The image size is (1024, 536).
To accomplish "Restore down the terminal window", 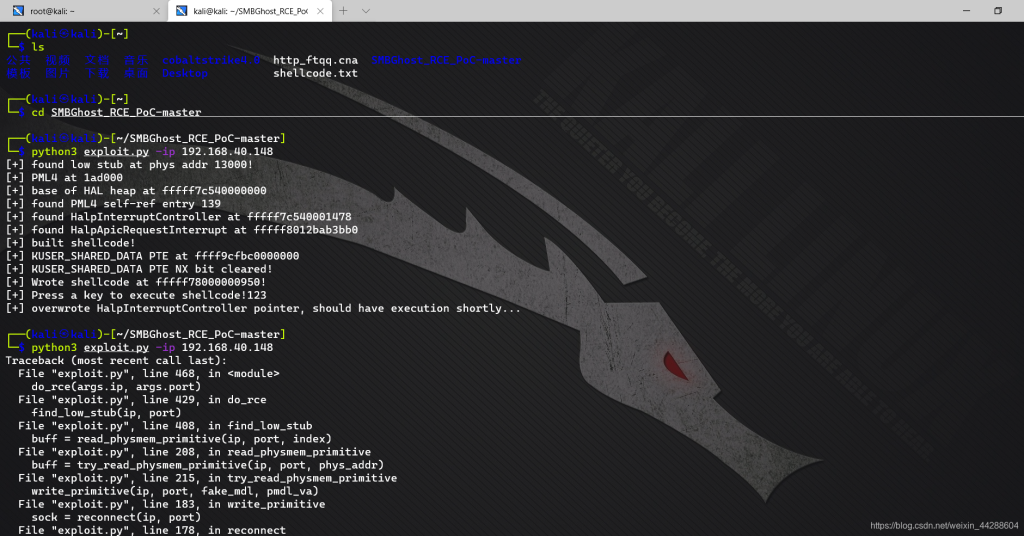I will point(998,10).
